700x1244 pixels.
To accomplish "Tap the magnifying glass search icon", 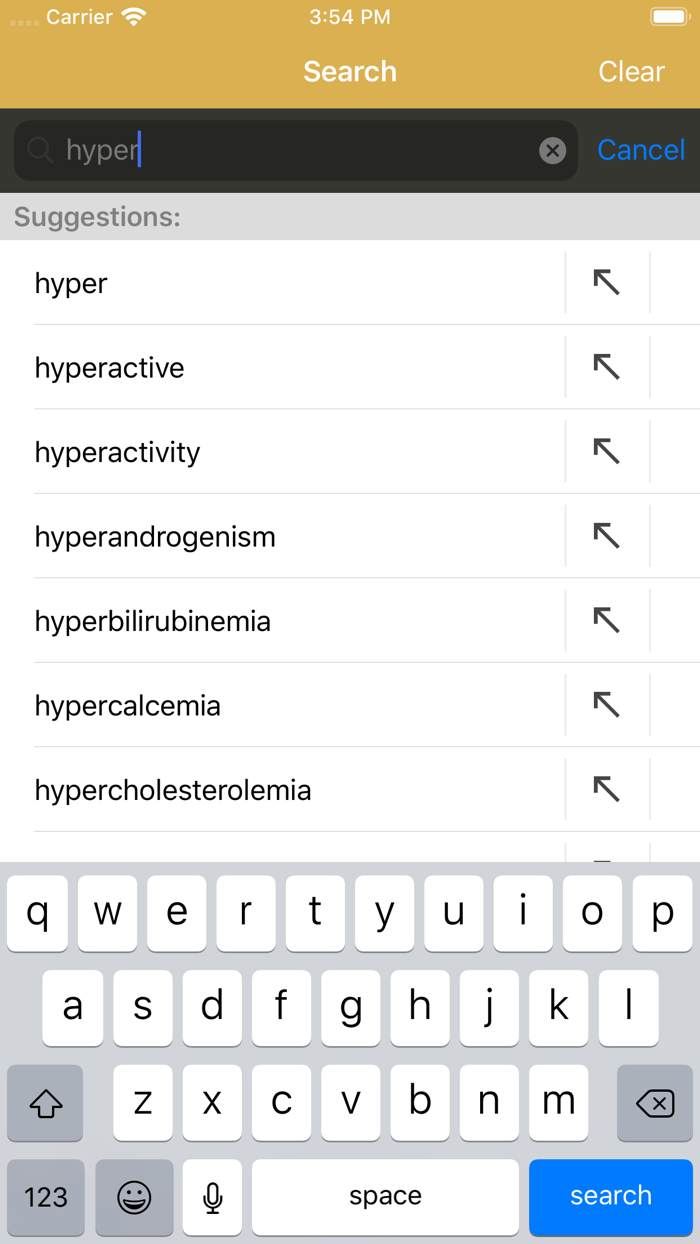I will pyautogui.click(x=40, y=150).
